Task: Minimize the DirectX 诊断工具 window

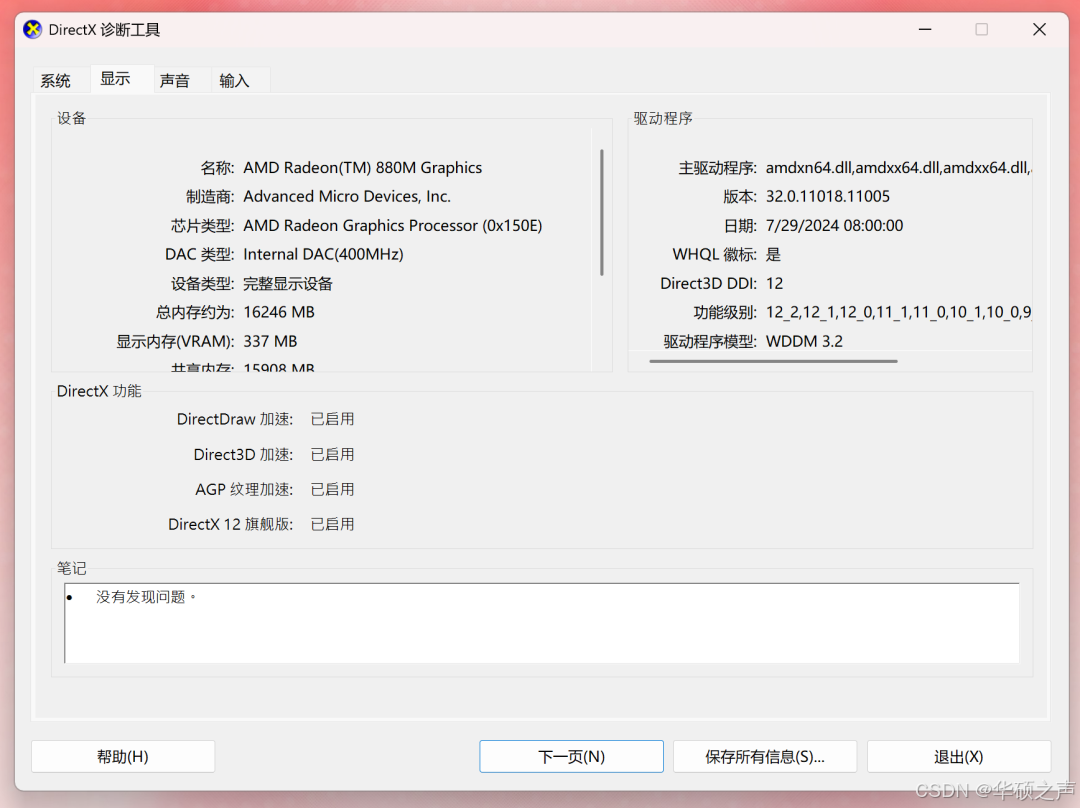Action: [x=925, y=30]
